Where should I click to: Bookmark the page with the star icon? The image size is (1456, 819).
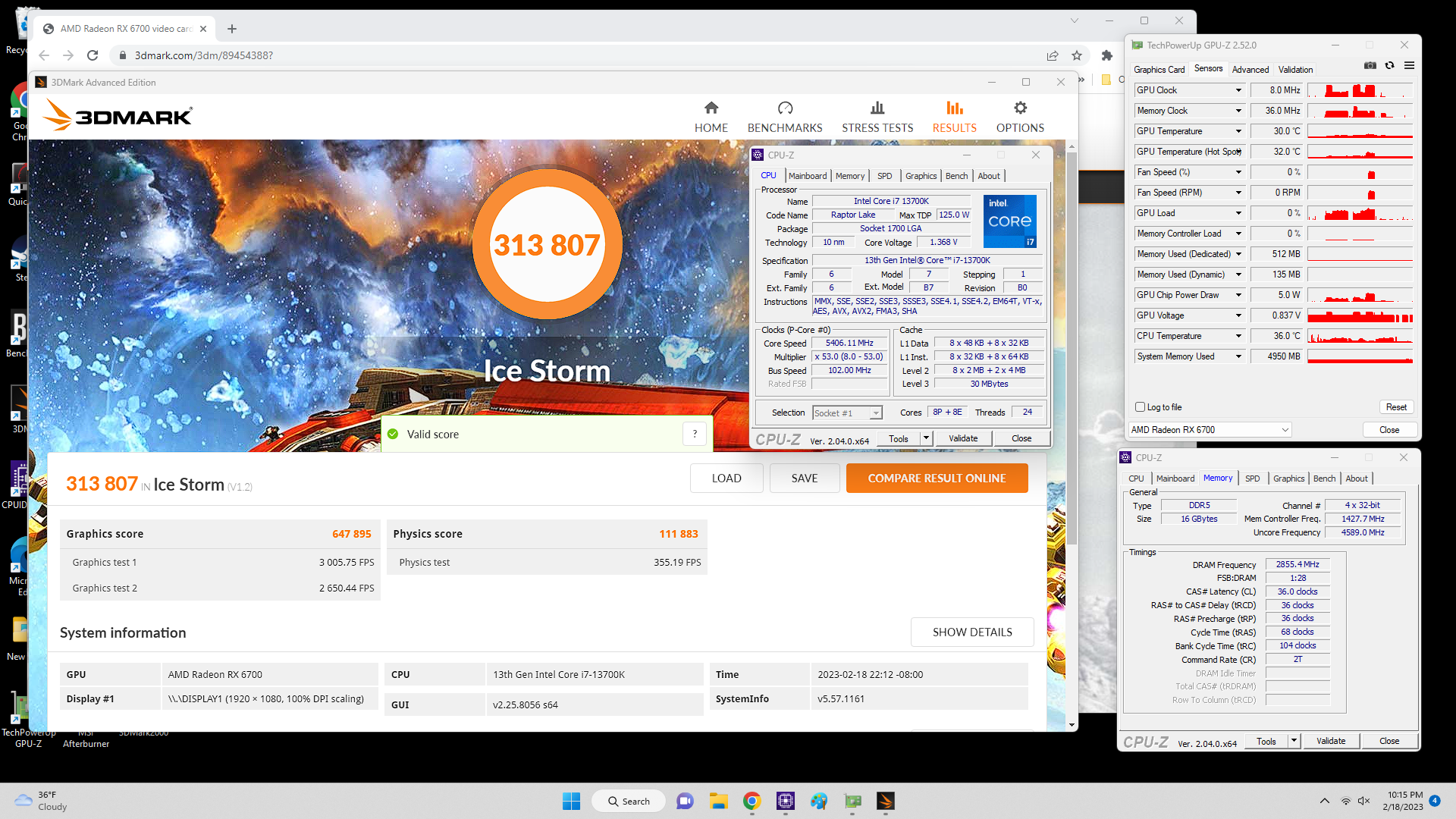(x=1077, y=55)
